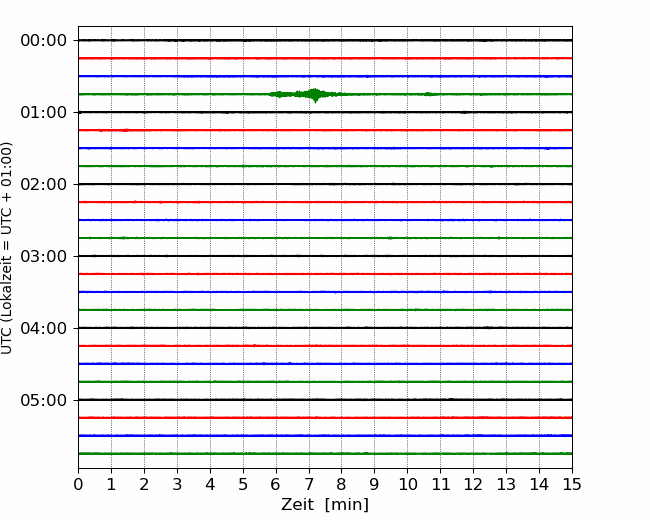
Task: Click the Zeit [min] axis title
Action: coord(325,505)
